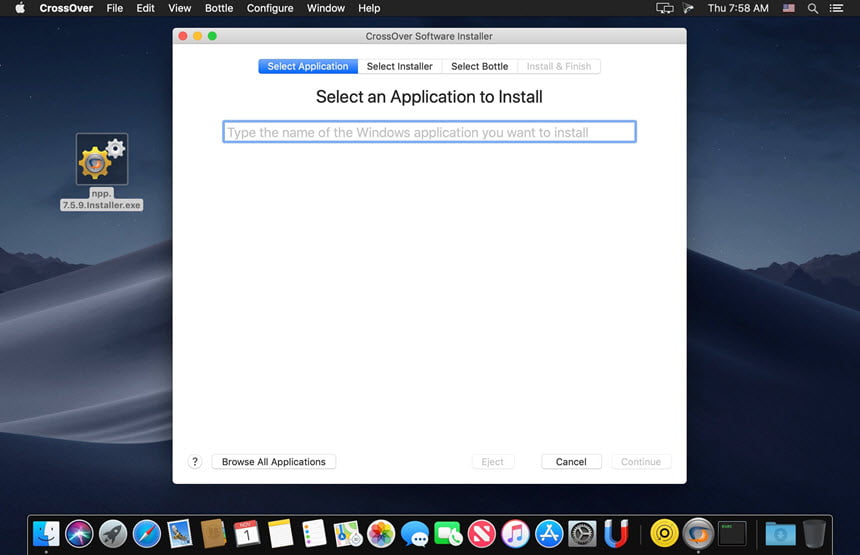This screenshot has width=860, height=555.
Task: Open yellow circular disc app in Dock
Action: coord(664,533)
